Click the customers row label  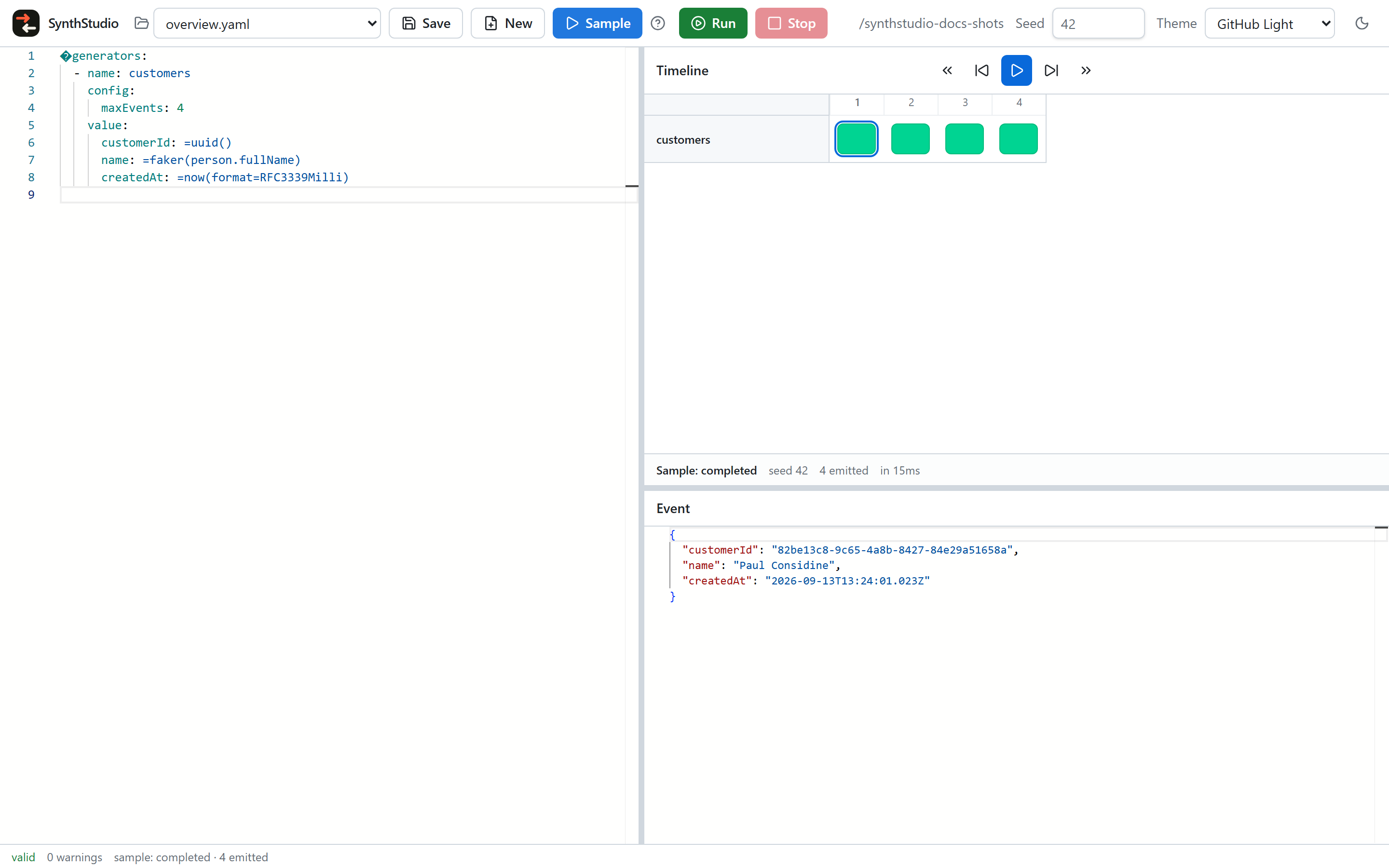pyautogui.click(x=683, y=139)
